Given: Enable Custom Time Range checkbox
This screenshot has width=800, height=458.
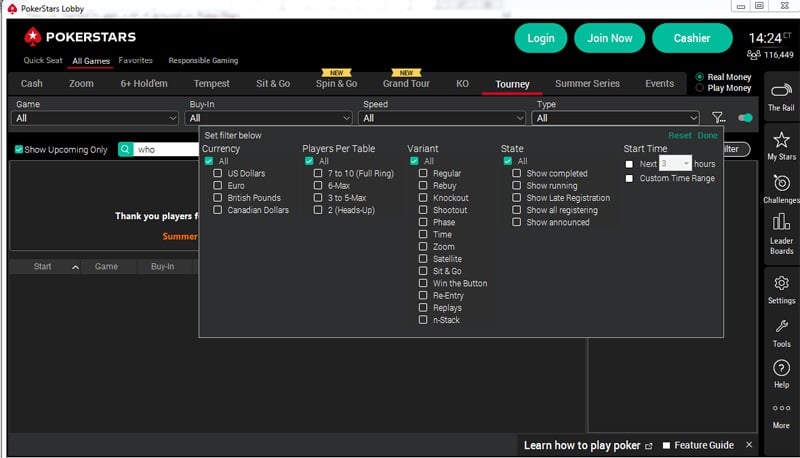Looking at the screenshot, I should point(629,179).
